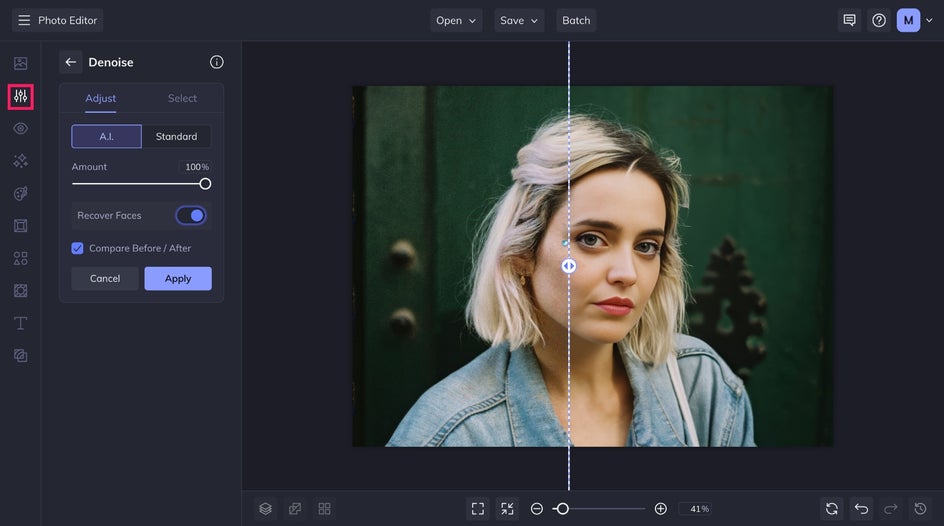Open the Layers icon in bottom bar
944x526 pixels.
[x=266, y=509]
